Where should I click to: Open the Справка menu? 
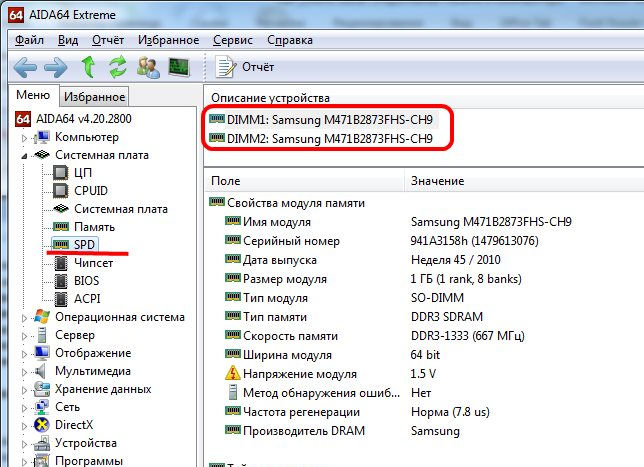click(290, 40)
